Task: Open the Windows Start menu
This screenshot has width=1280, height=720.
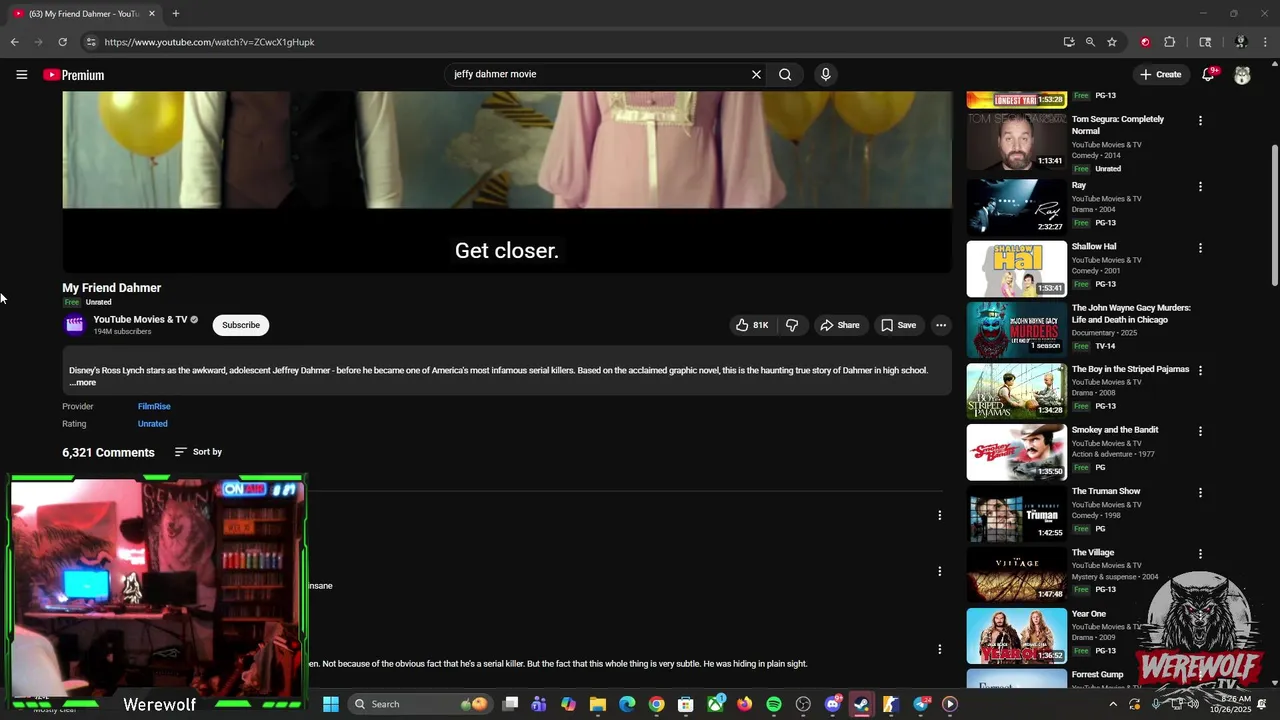Action: (331, 704)
